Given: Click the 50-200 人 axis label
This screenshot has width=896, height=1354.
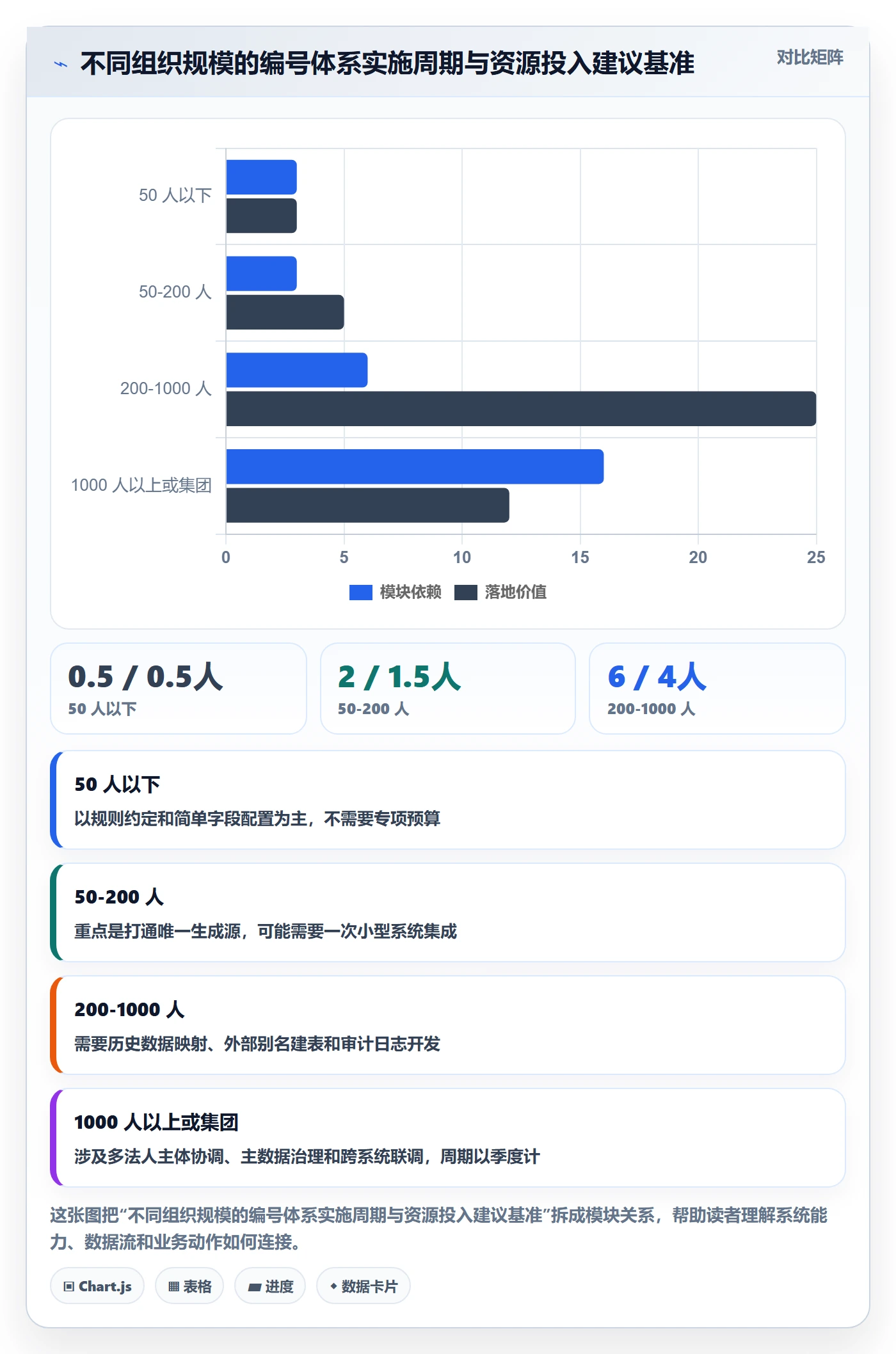Looking at the screenshot, I should (x=175, y=292).
